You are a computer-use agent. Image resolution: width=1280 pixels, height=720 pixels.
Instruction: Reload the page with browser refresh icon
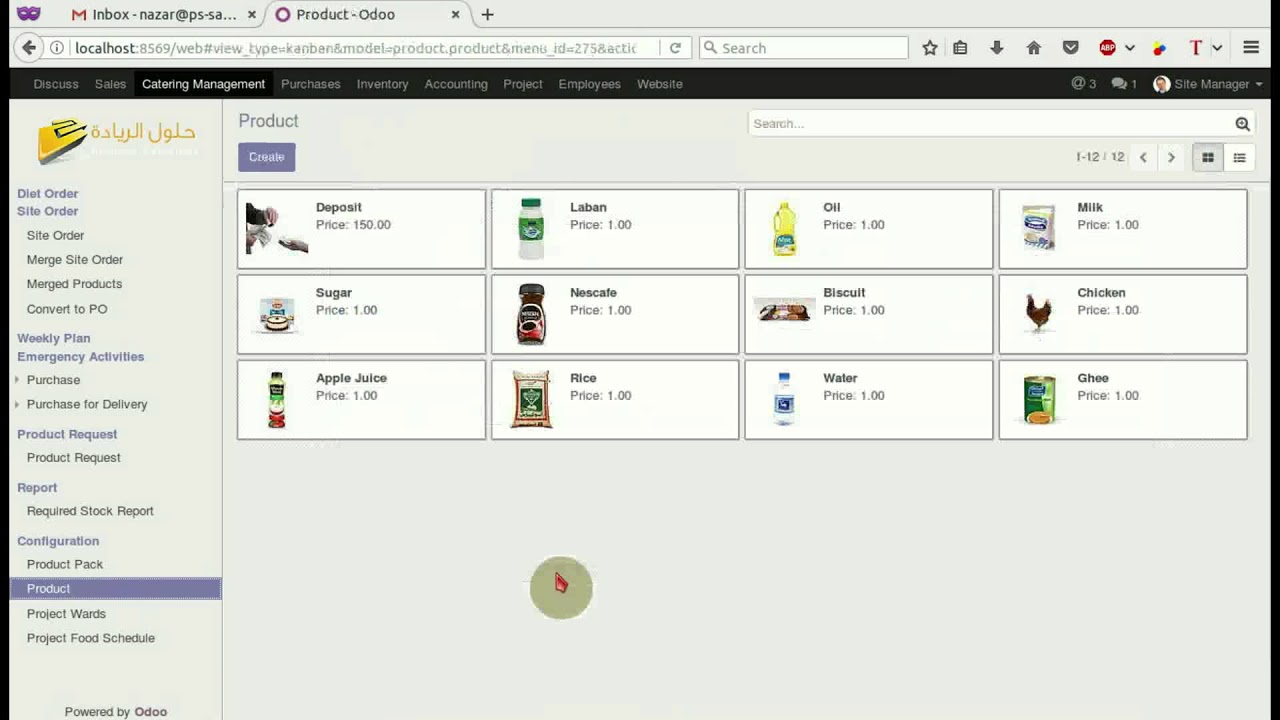tap(675, 48)
